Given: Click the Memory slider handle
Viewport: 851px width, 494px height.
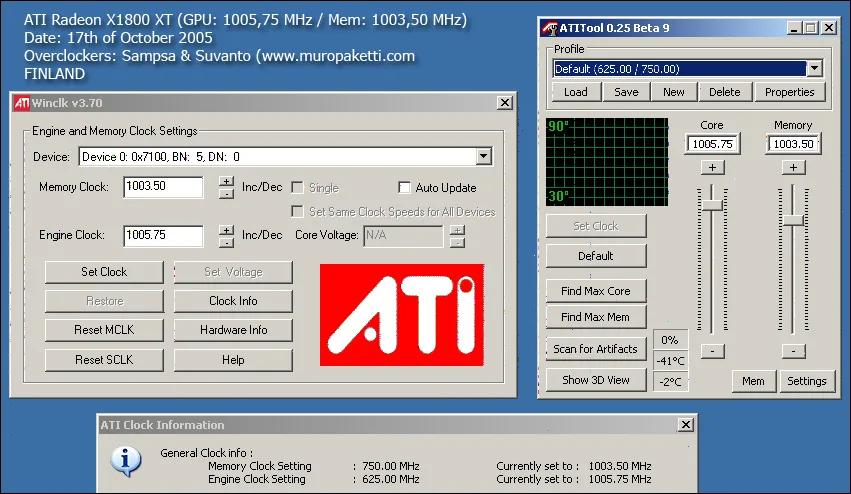Looking at the screenshot, I should 793,220.
